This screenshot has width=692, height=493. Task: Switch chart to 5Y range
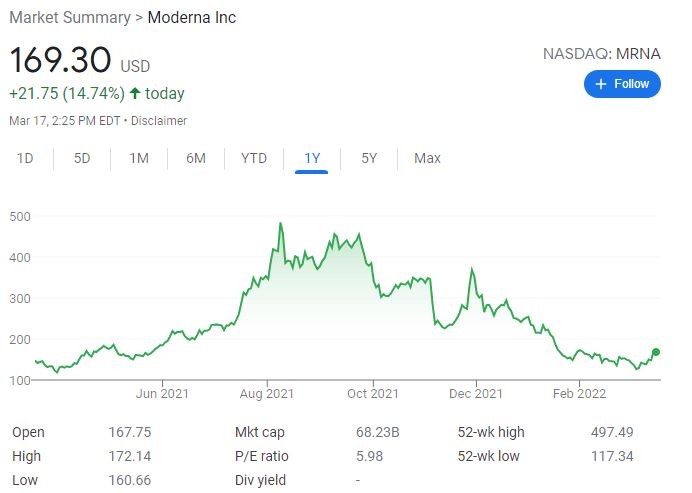[x=369, y=158]
